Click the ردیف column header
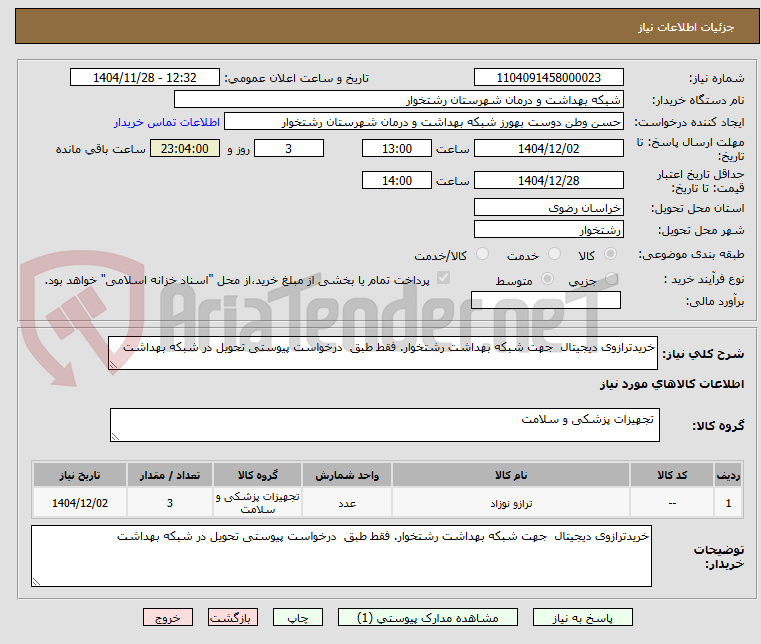This screenshot has width=761, height=644. pyautogui.click(x=728, y=475)
